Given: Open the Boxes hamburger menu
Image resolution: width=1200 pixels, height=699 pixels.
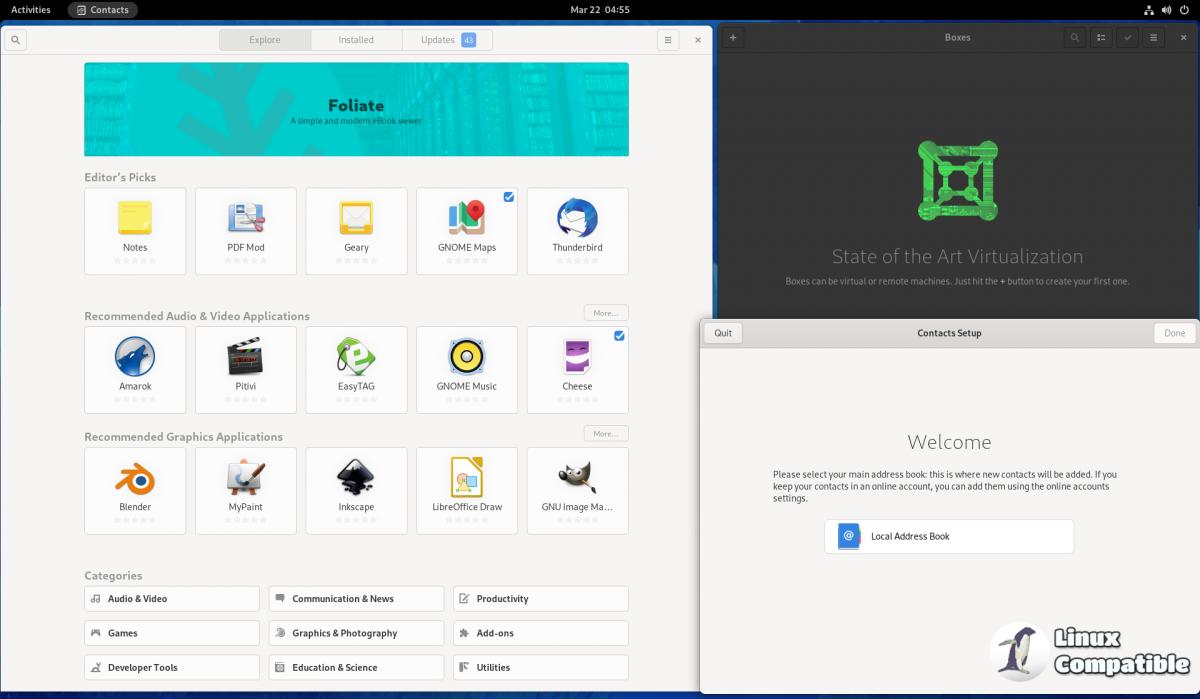Looking at the screenshot, I should click(1153, 38).
